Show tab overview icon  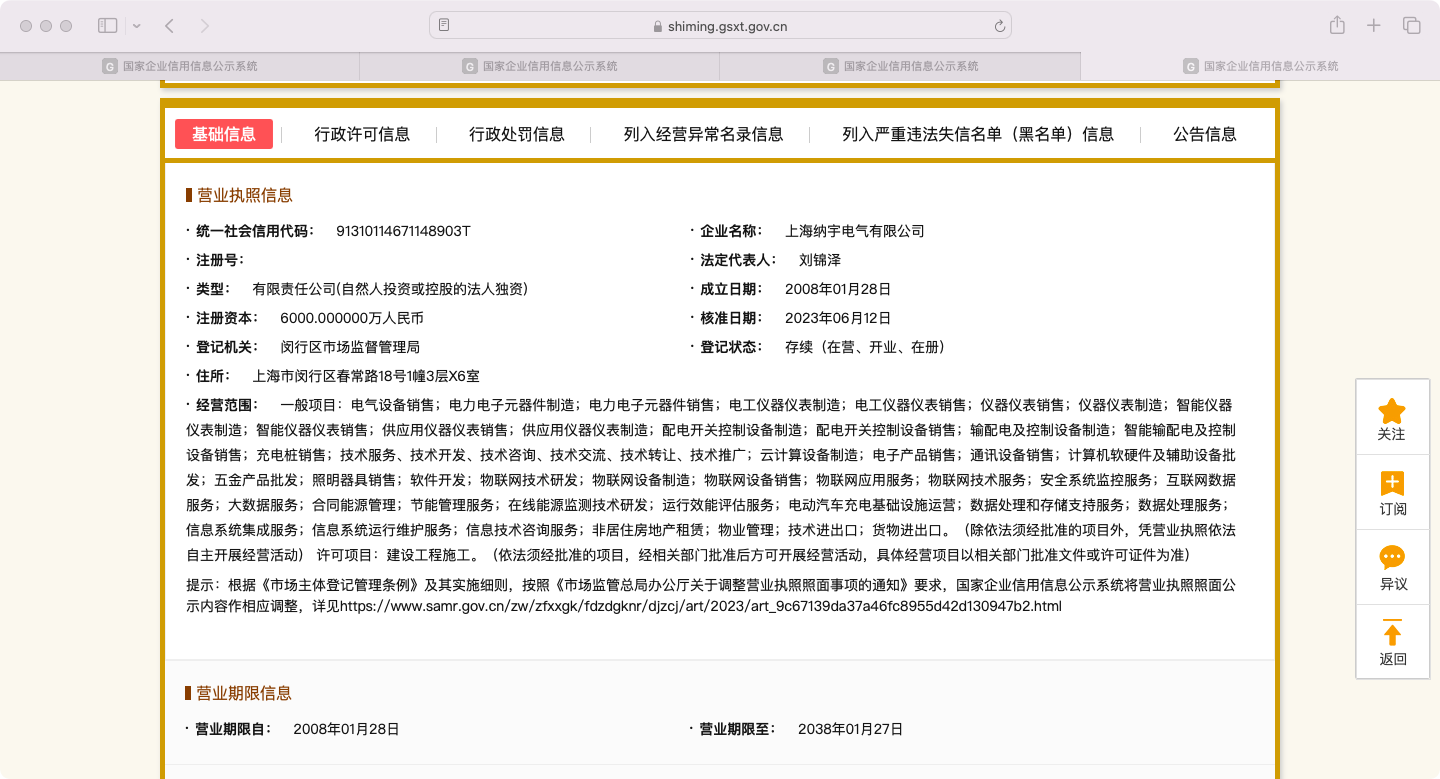(x=1411, y=26)
